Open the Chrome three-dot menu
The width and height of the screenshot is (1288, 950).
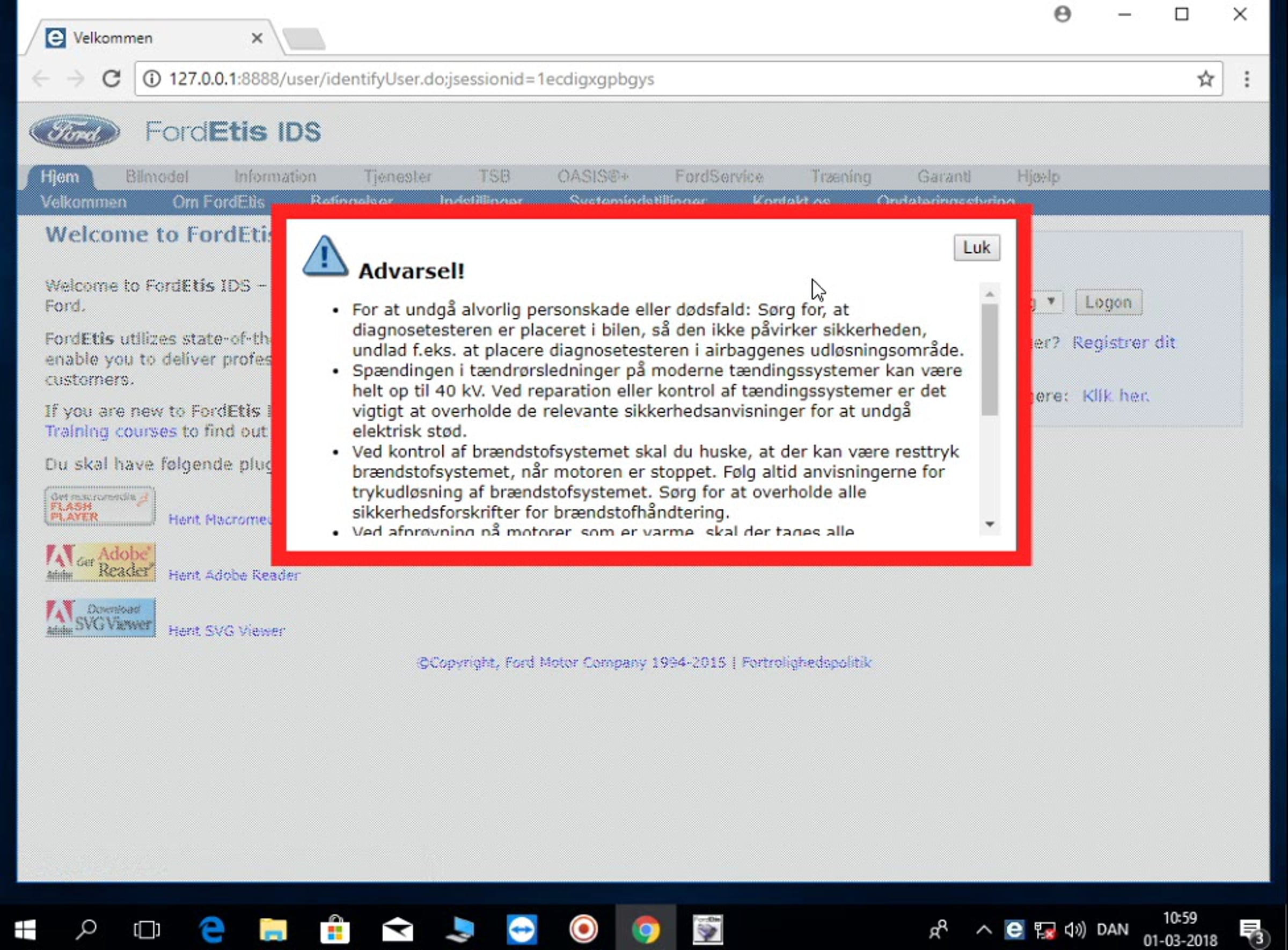tap(1247, 79)
